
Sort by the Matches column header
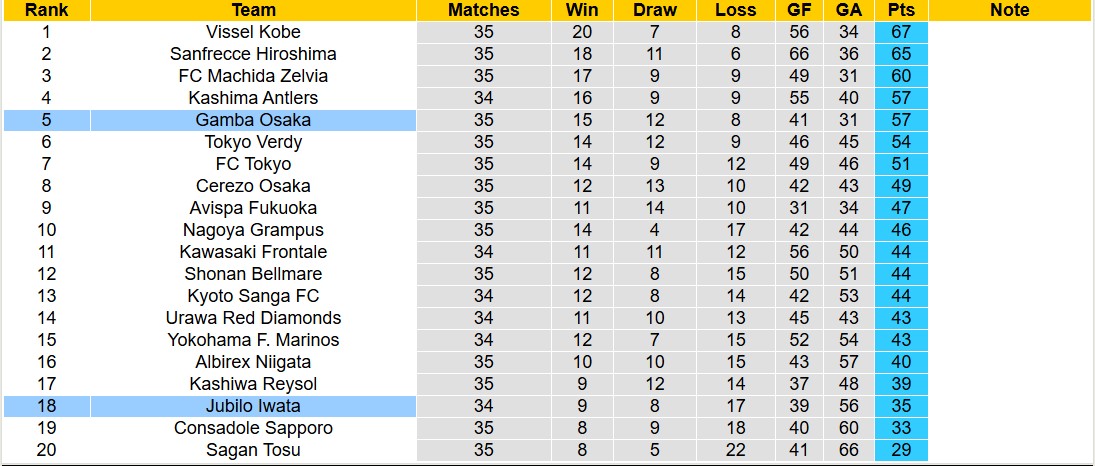pos(484,10)
